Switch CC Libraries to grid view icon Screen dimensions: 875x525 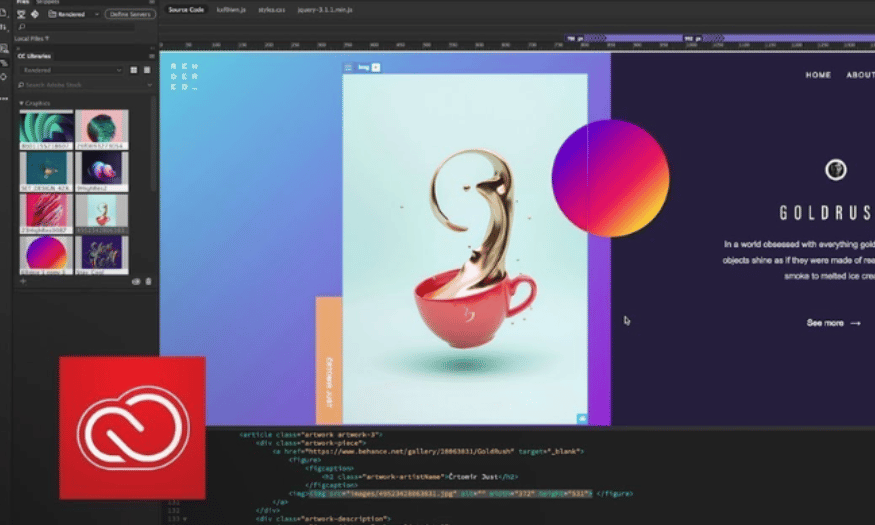(x=133, y=70)
